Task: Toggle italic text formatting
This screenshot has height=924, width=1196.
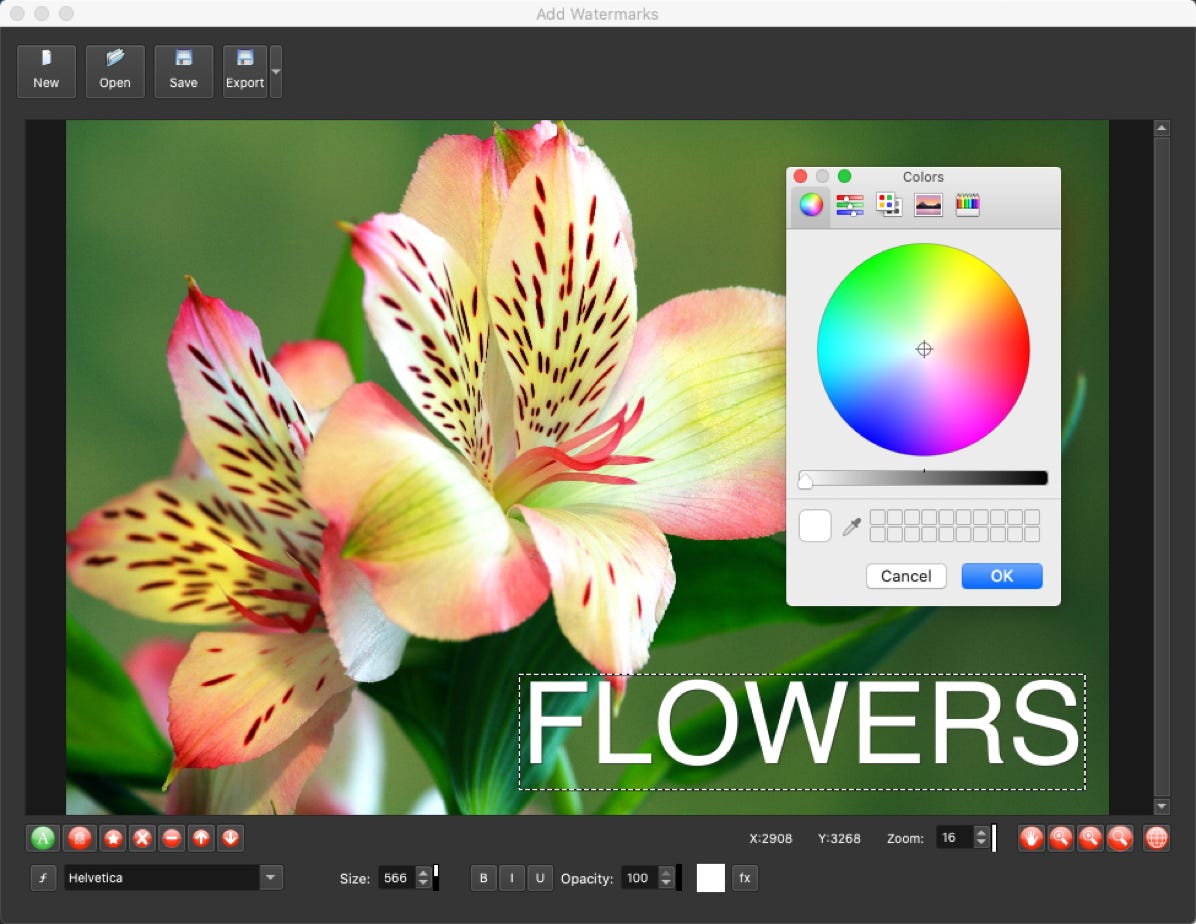Action: pos(512,878)
